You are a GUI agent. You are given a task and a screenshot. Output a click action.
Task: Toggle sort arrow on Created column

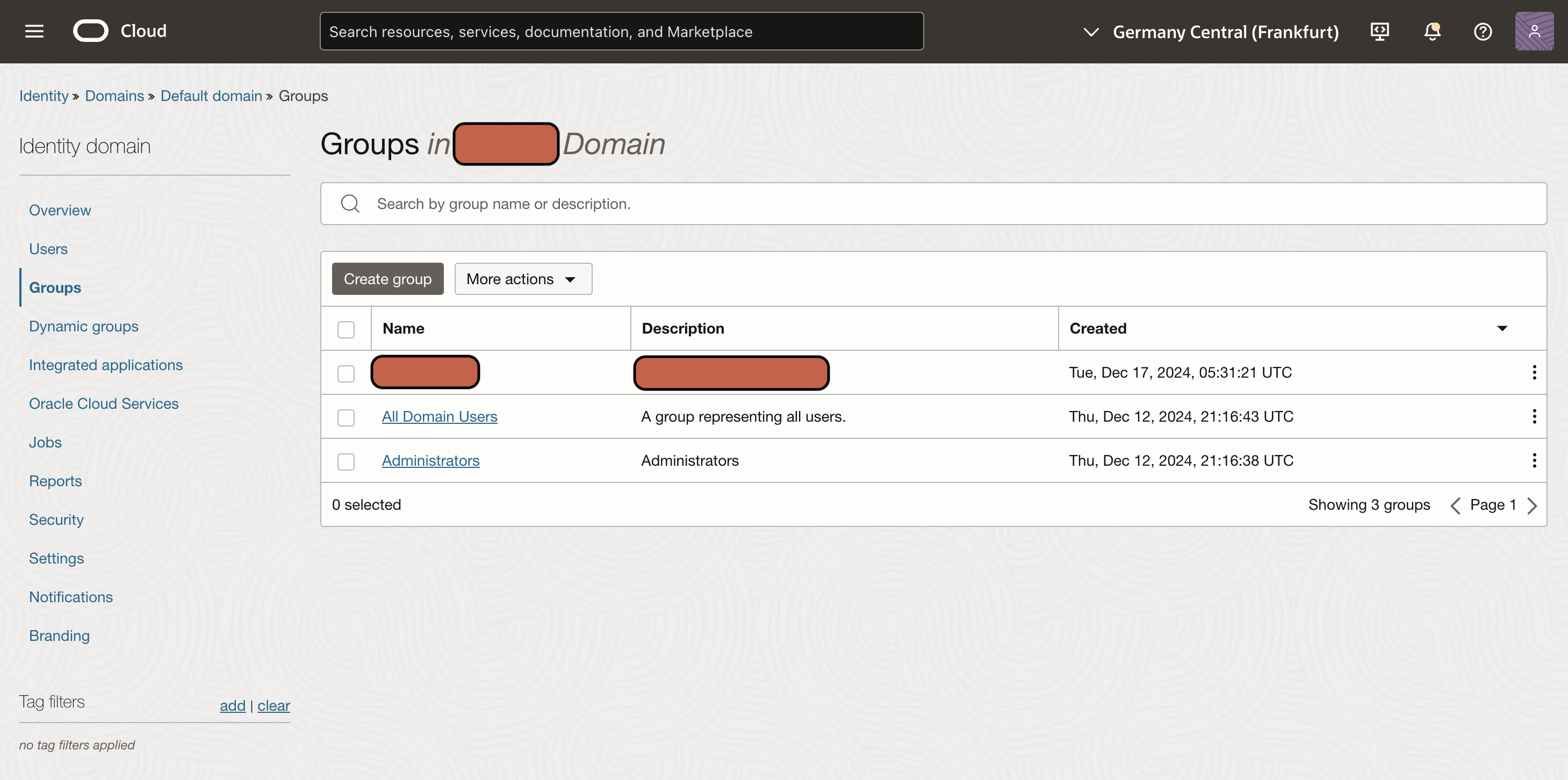coord(1502,329)
